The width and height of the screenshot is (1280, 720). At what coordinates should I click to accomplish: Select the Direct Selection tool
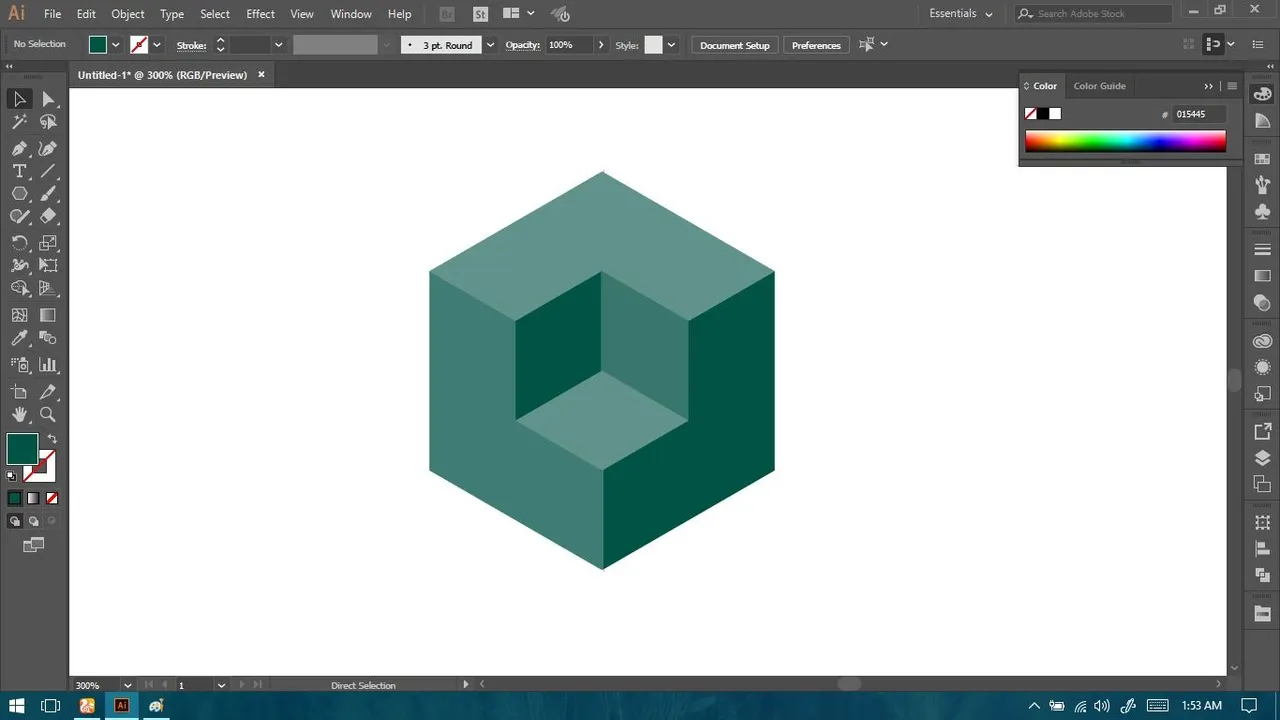coord(48,99)
